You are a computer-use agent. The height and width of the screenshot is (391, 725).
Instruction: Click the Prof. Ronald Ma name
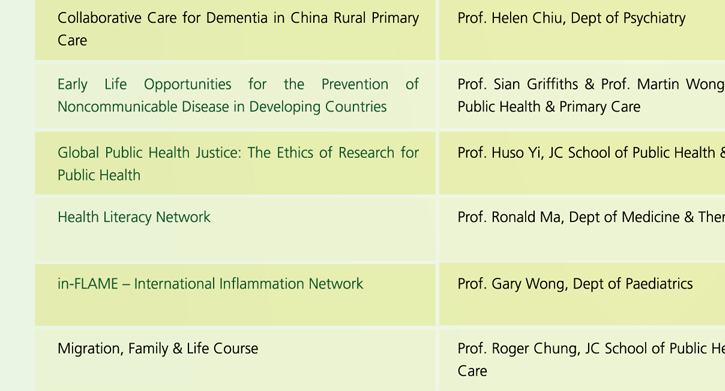point(510,217)
